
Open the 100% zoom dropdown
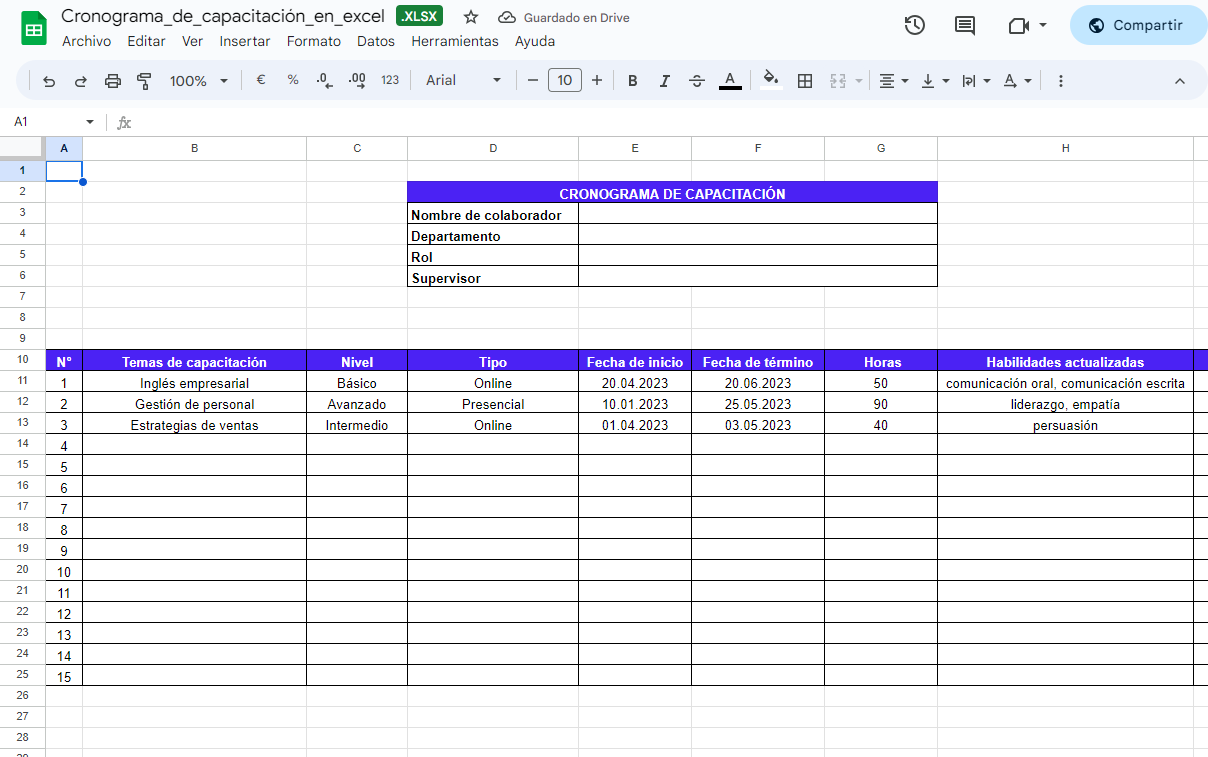click(x=198, y=81)
